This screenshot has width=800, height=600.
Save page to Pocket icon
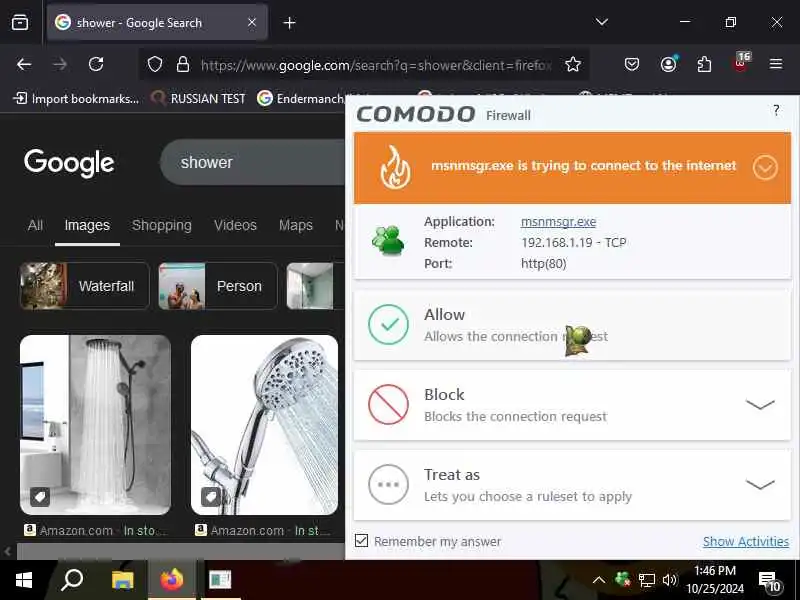(632, 64)
